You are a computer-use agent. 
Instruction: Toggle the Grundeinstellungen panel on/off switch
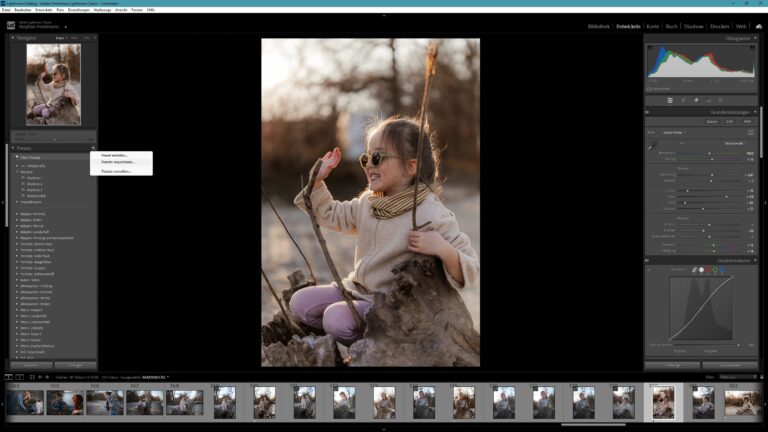(647, 112)
